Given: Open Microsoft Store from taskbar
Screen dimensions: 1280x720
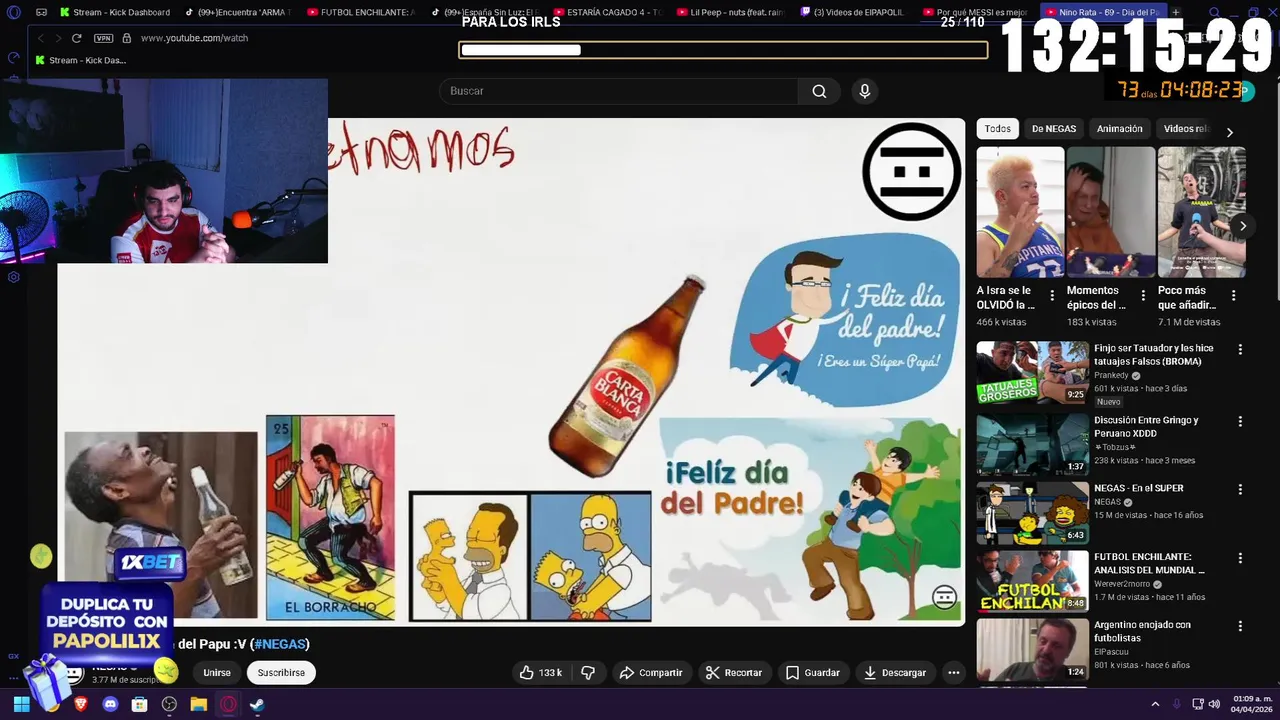Looking at the screenshot, I should 140,704.
